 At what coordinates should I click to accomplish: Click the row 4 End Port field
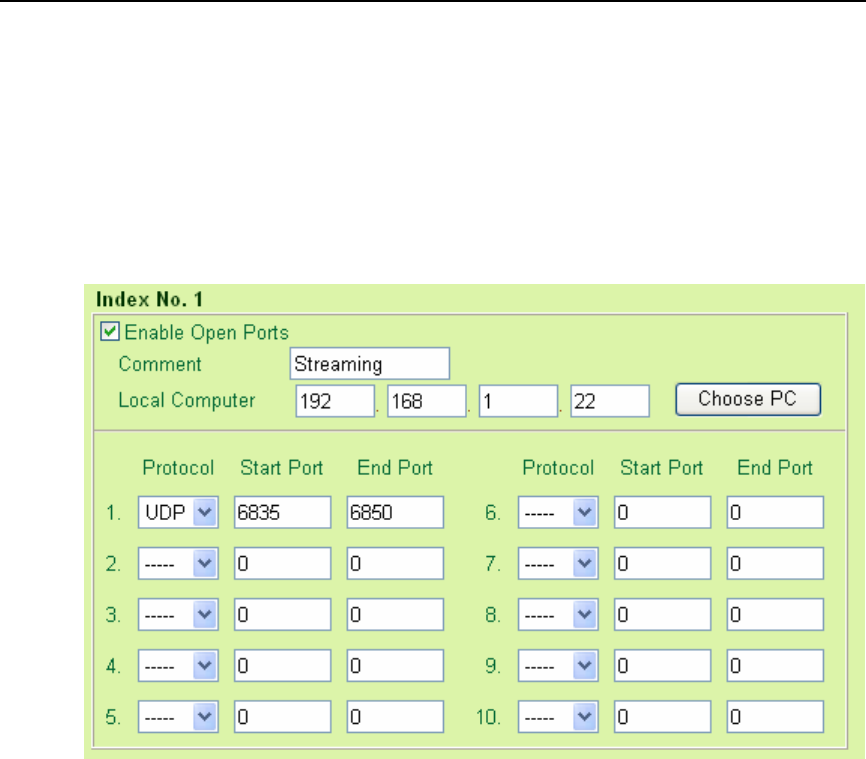(x=395, y=666)
